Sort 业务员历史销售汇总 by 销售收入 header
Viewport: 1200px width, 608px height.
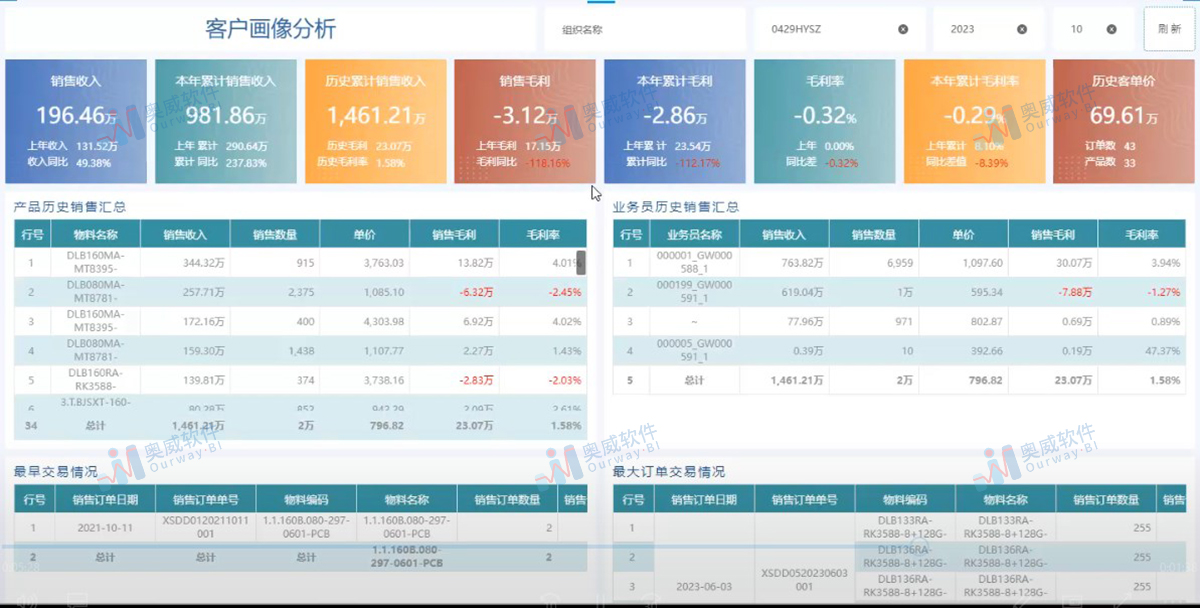pos(784,235)
